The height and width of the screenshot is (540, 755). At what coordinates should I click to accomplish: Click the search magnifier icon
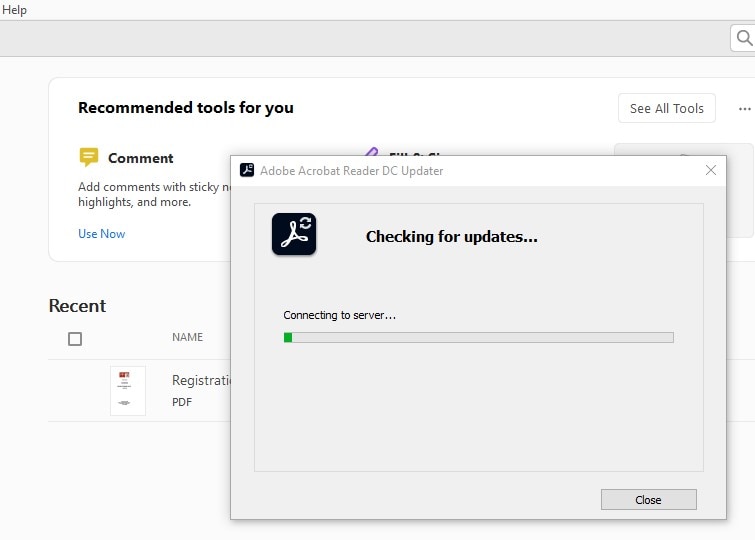(744, 38)
